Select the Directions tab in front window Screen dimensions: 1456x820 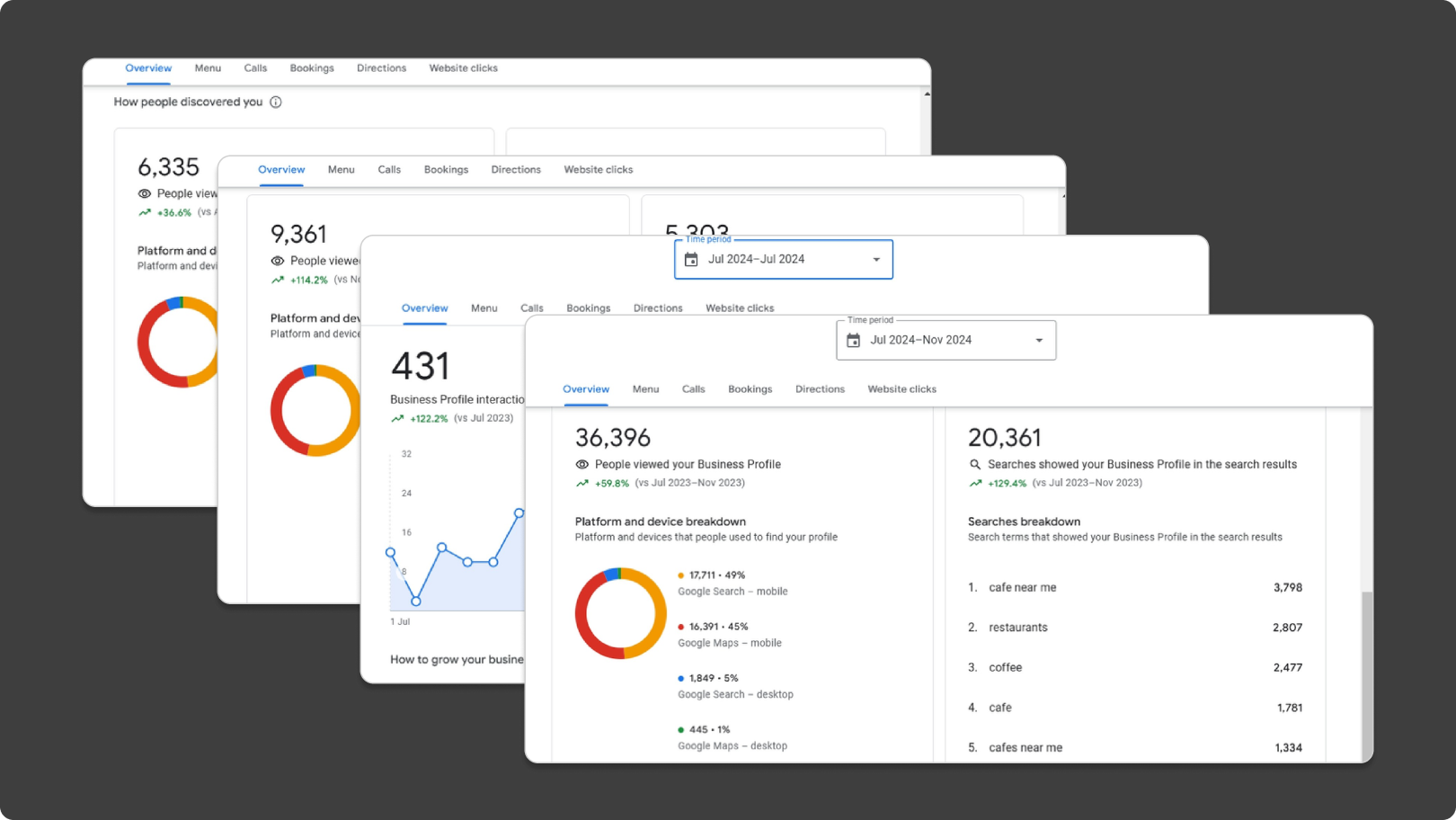tap(820, 389)
